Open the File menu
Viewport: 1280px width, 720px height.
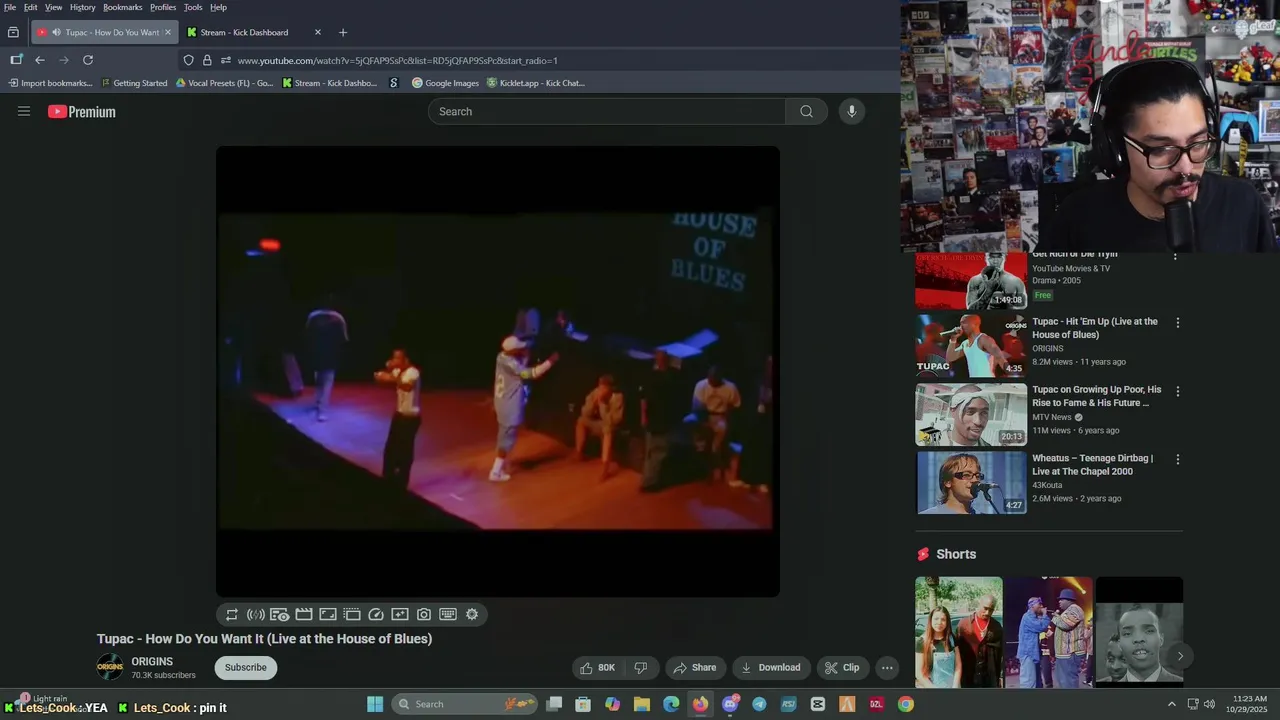[x=10, y=7]
